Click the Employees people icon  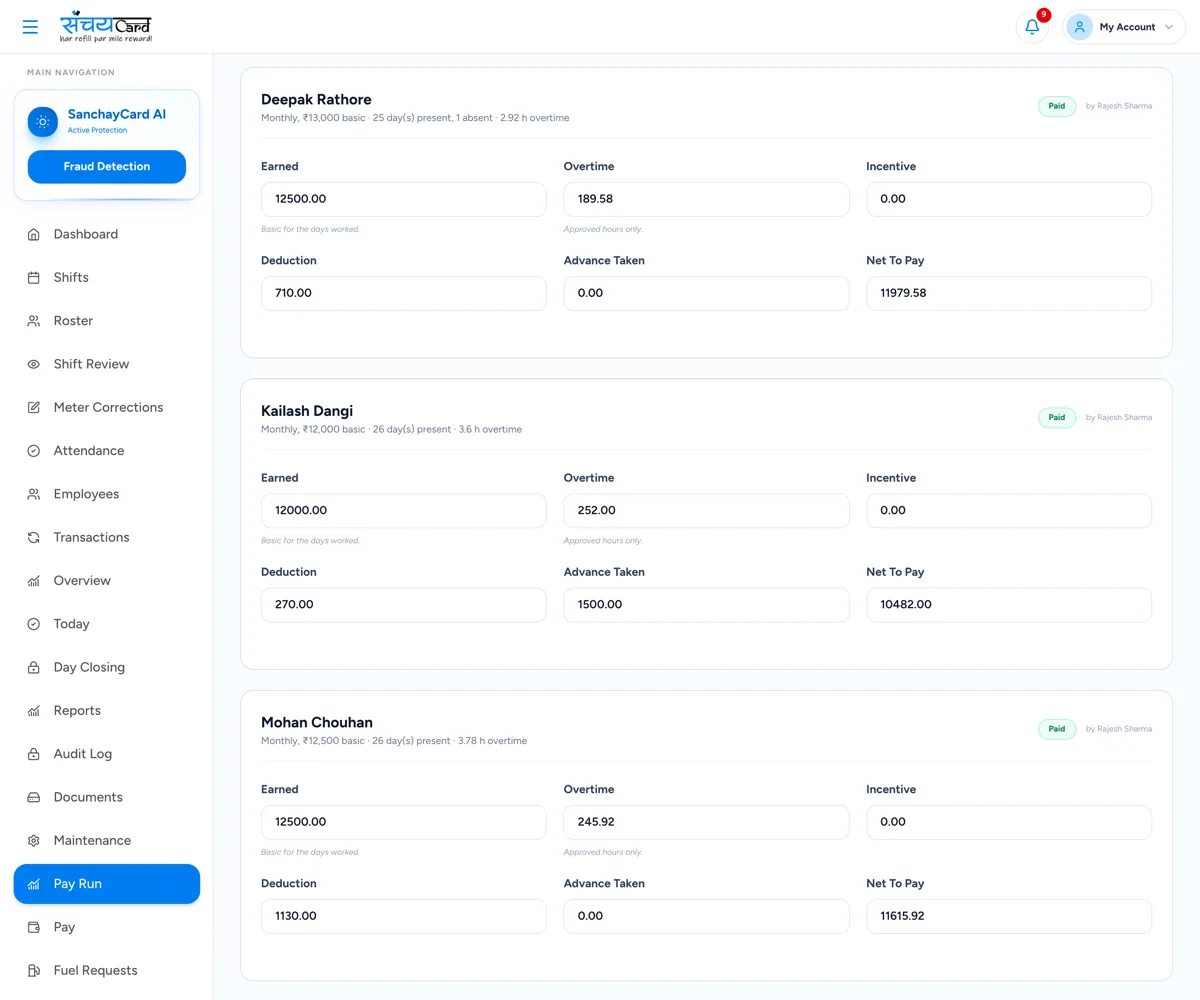coord(34,494)
